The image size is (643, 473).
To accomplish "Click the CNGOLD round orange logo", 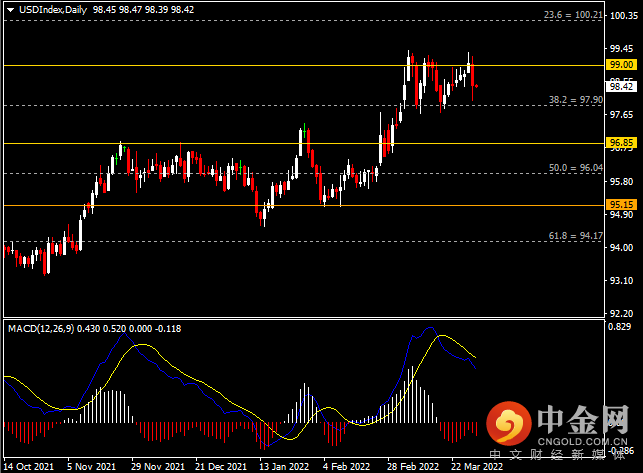I will (508, 423).
